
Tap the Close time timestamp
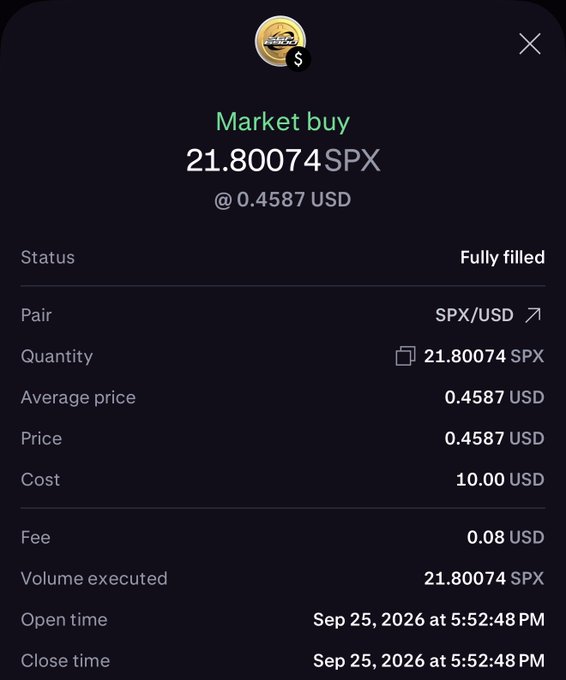tap(429, 661)
